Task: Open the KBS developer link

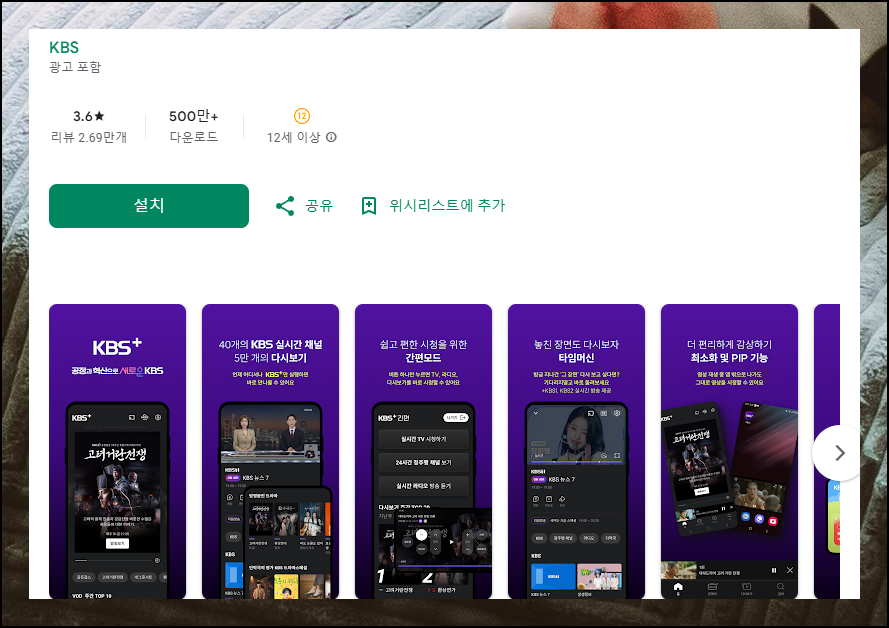Action: pyautogui.click(x=64, y=48)
